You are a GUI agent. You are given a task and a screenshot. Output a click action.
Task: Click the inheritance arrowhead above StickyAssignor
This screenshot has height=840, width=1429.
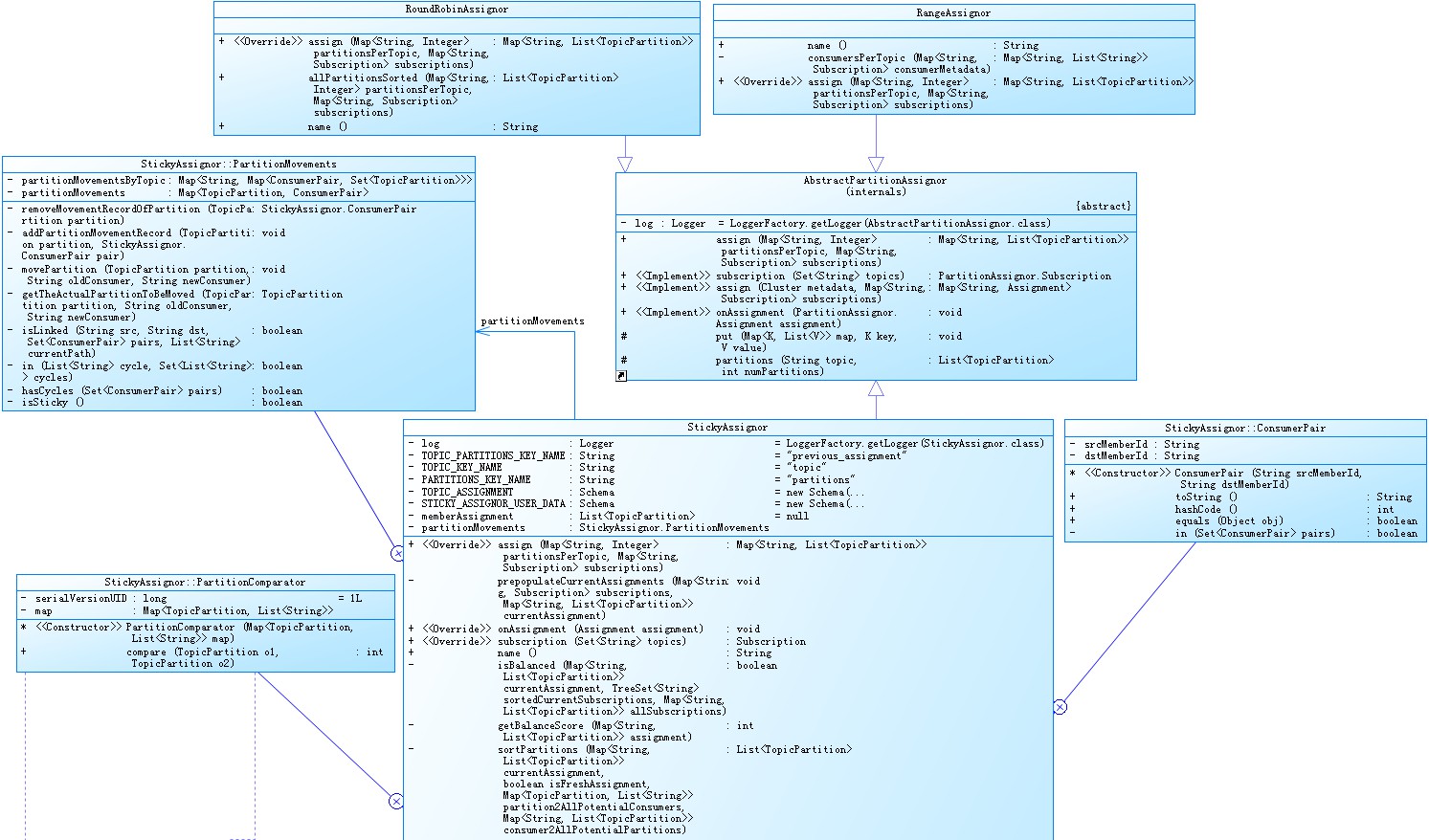(876, 388)
